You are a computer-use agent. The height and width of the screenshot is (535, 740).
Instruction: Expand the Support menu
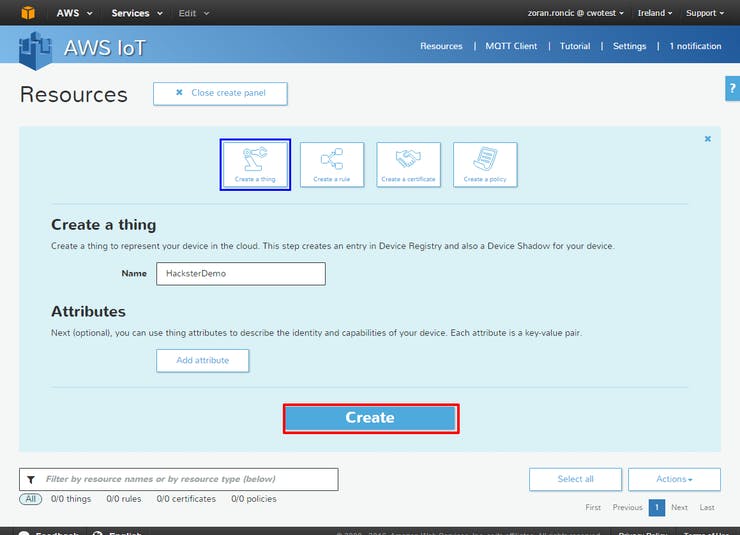(705, 13)
